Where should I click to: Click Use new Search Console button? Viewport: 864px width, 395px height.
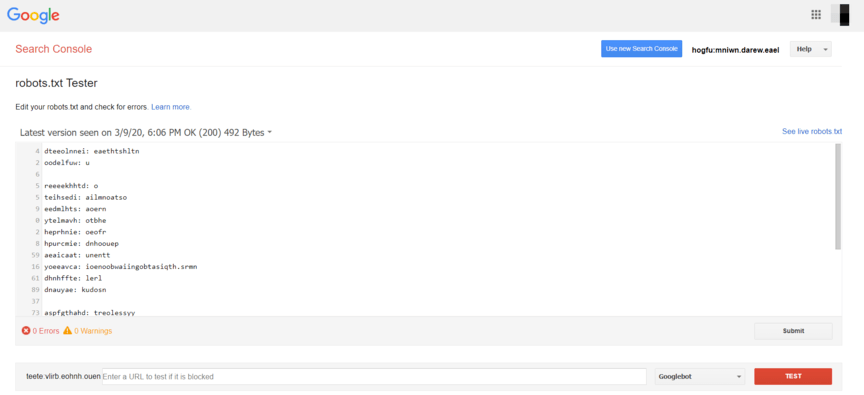click(x=641, y=48)
